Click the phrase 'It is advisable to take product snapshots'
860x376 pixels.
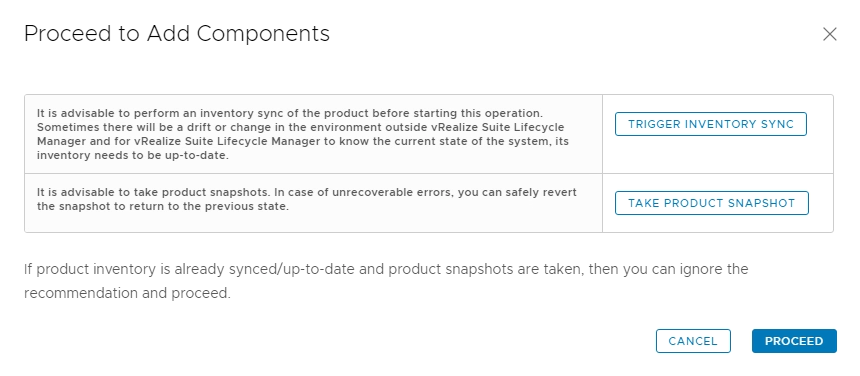pyautogui.click(x=152, y=193)
